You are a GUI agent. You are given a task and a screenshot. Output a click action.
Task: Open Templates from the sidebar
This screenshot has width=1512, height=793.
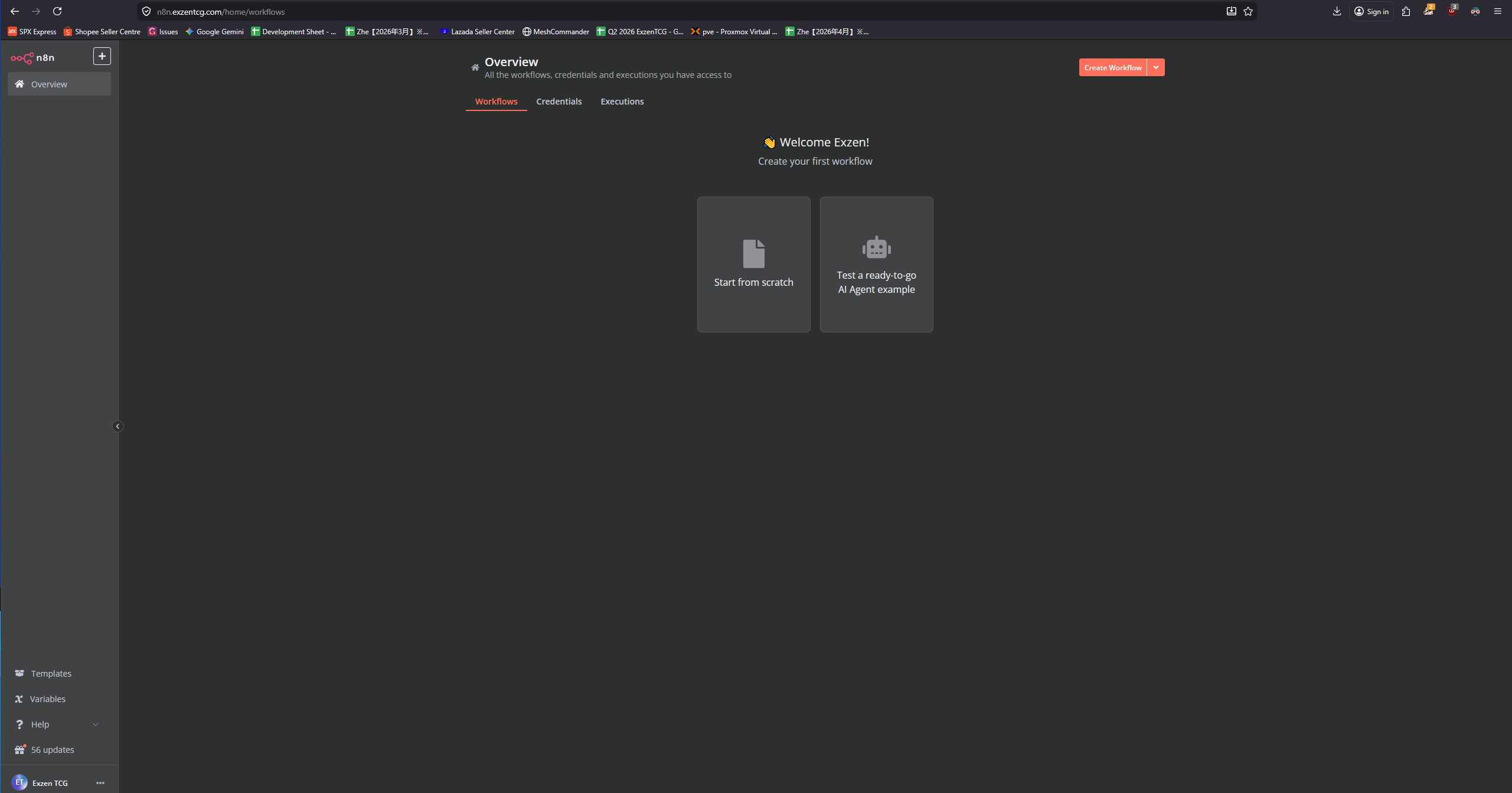click(50, 673)
